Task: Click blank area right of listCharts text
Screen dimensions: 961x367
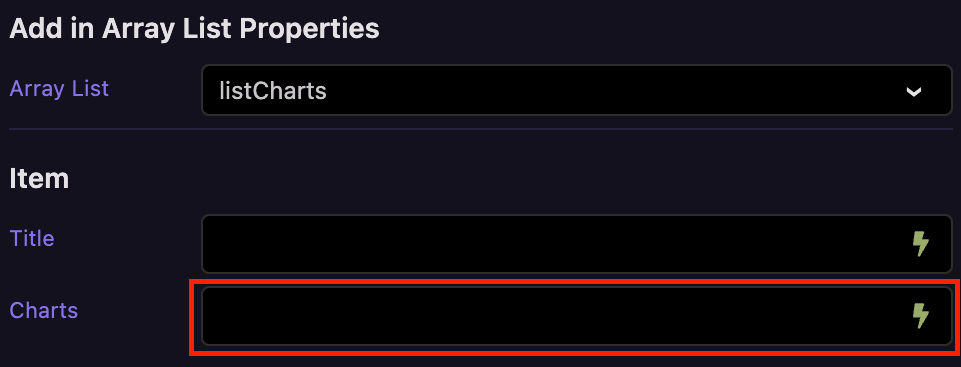Action: pyautogui.click(x=613, y=91)
